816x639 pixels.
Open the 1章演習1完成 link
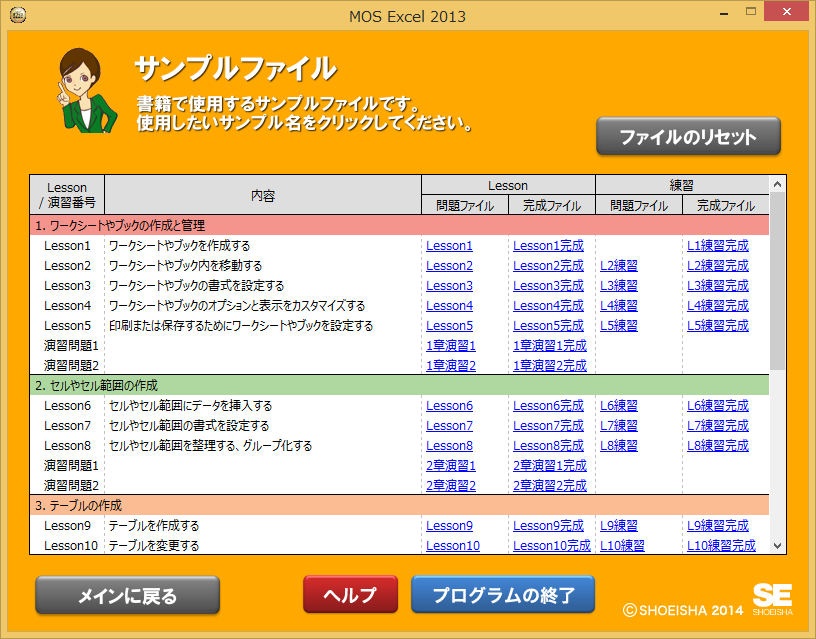coord(550,346)
